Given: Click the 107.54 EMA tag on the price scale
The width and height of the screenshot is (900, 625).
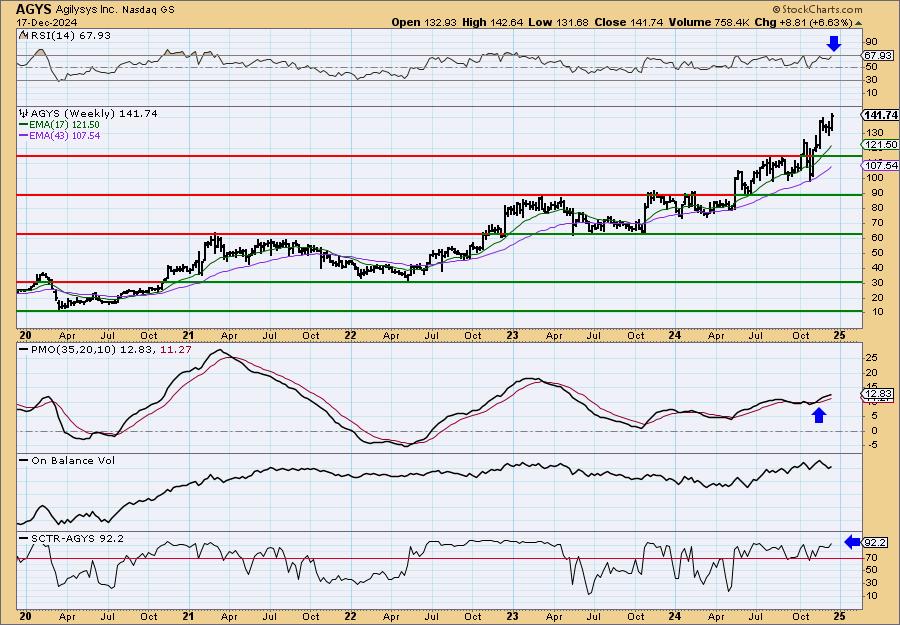Looking at the screenshot, I should pos(880,165).
